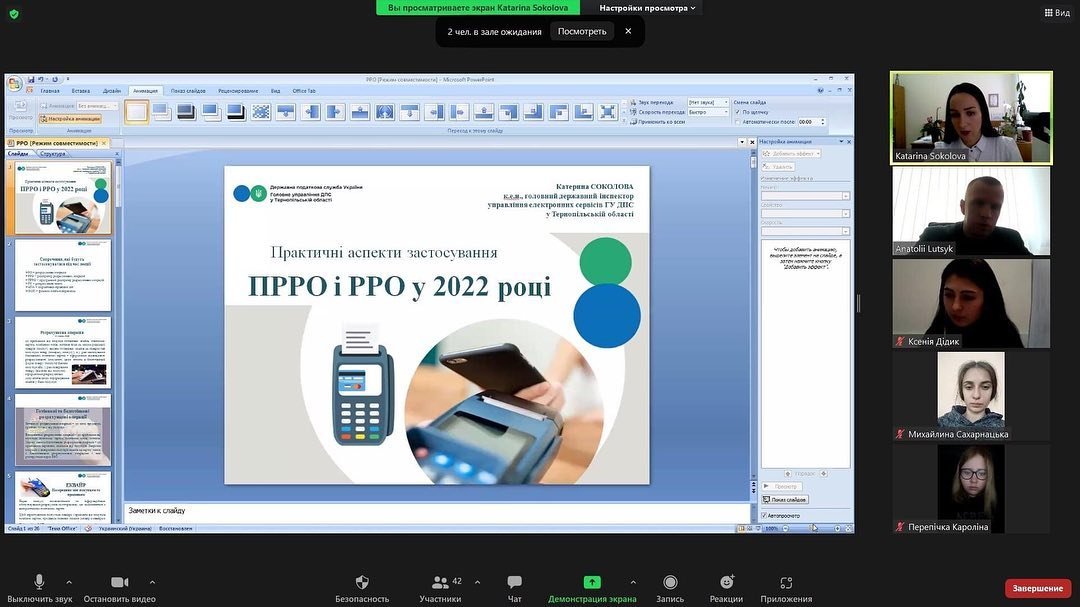Stop video using the camera icon

[x=119, y=582]
